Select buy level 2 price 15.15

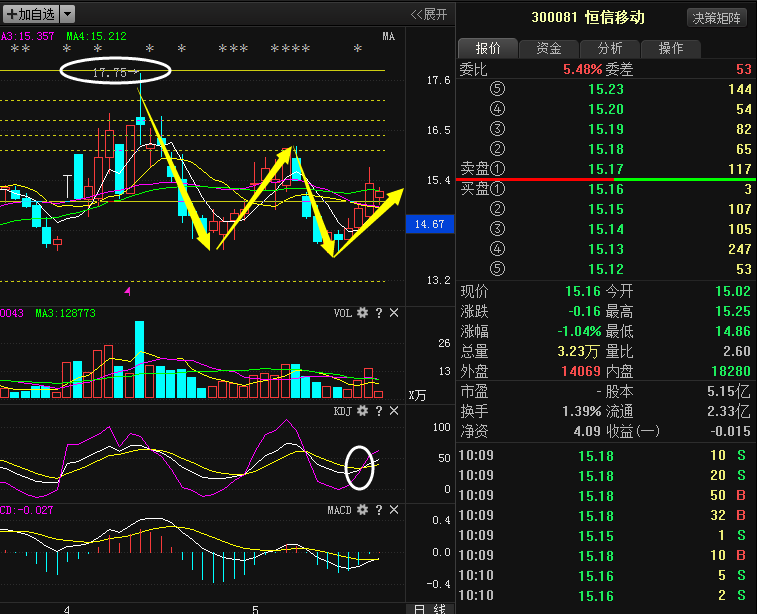[606, 209]
